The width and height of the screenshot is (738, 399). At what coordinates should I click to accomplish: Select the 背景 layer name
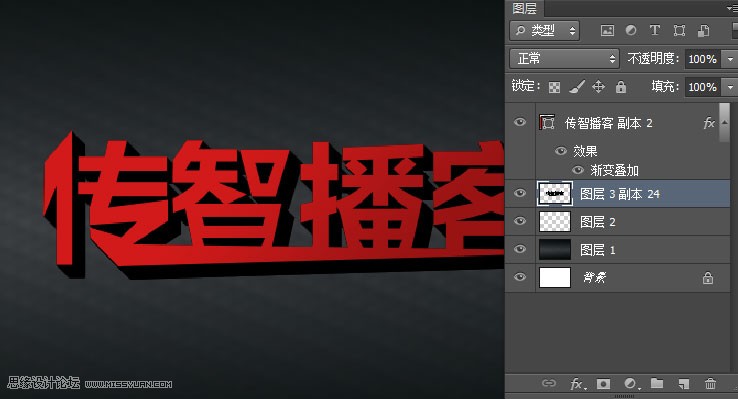point(594,278)
